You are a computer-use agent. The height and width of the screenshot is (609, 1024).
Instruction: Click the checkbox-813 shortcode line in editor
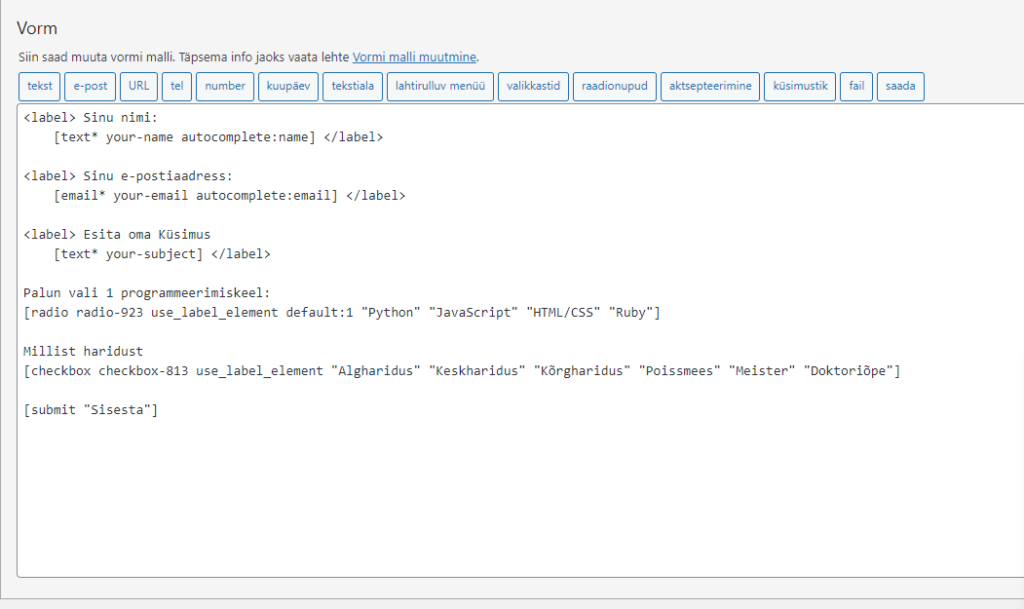pos(460,371)
